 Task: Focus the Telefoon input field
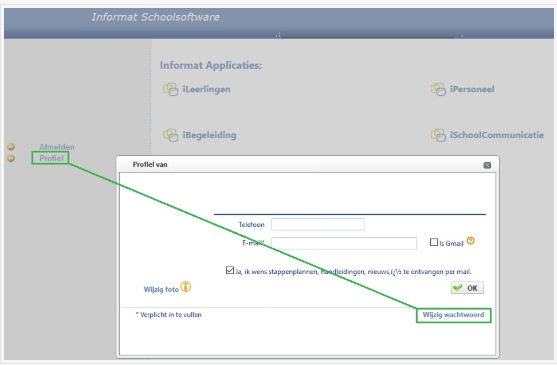318,224
